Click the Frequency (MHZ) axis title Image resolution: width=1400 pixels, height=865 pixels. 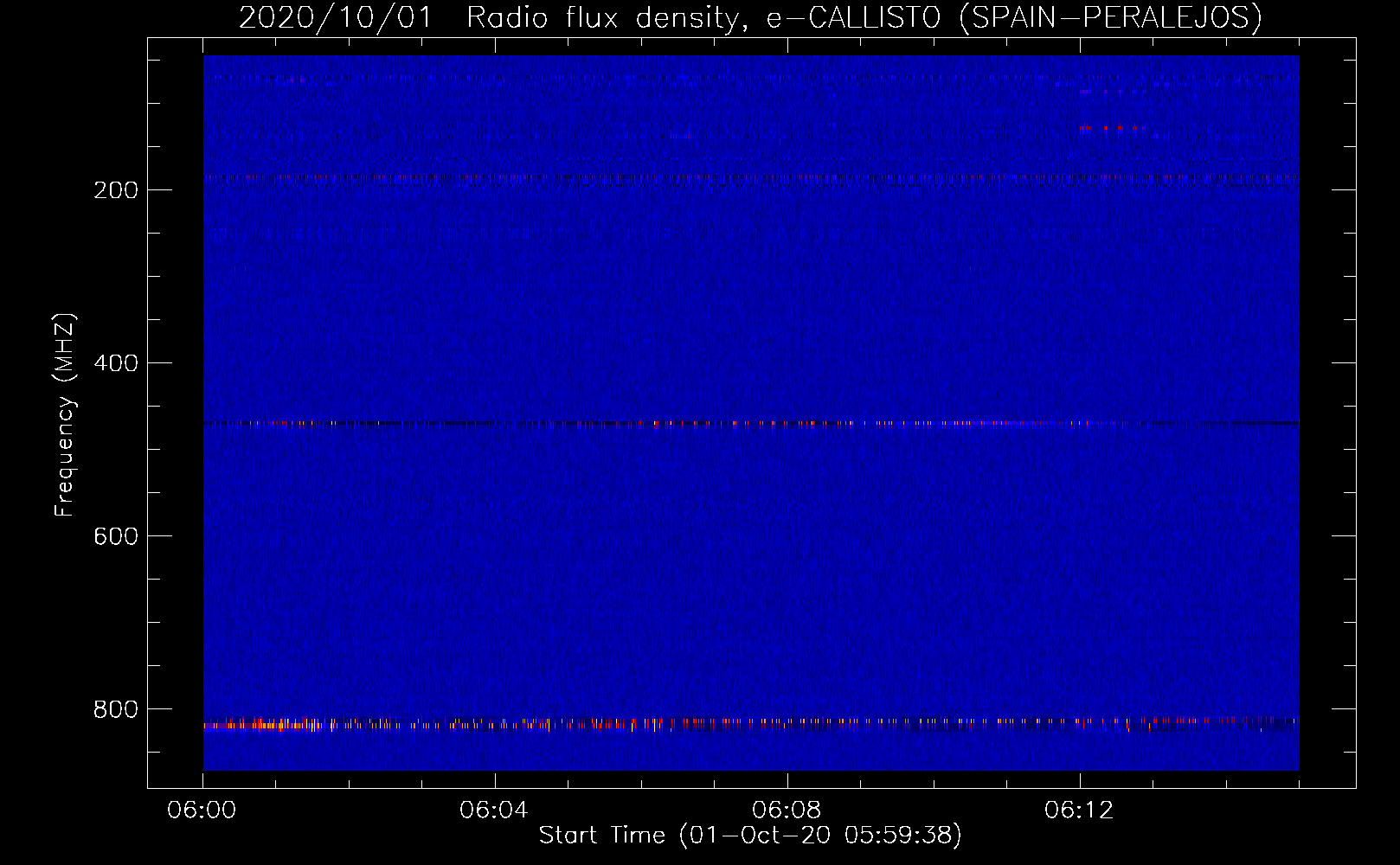(65, 414)
